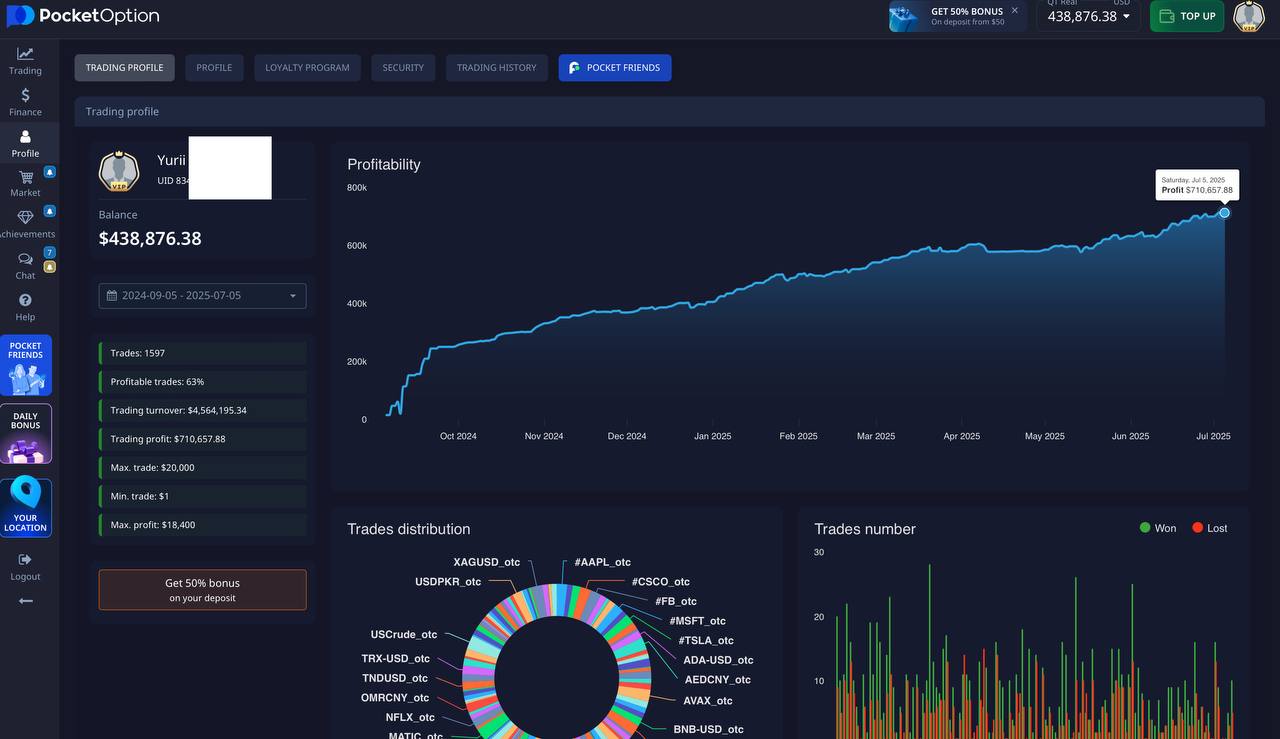
Task: Click the #TSLA_otc distribution label
Action: coord(705,640)
